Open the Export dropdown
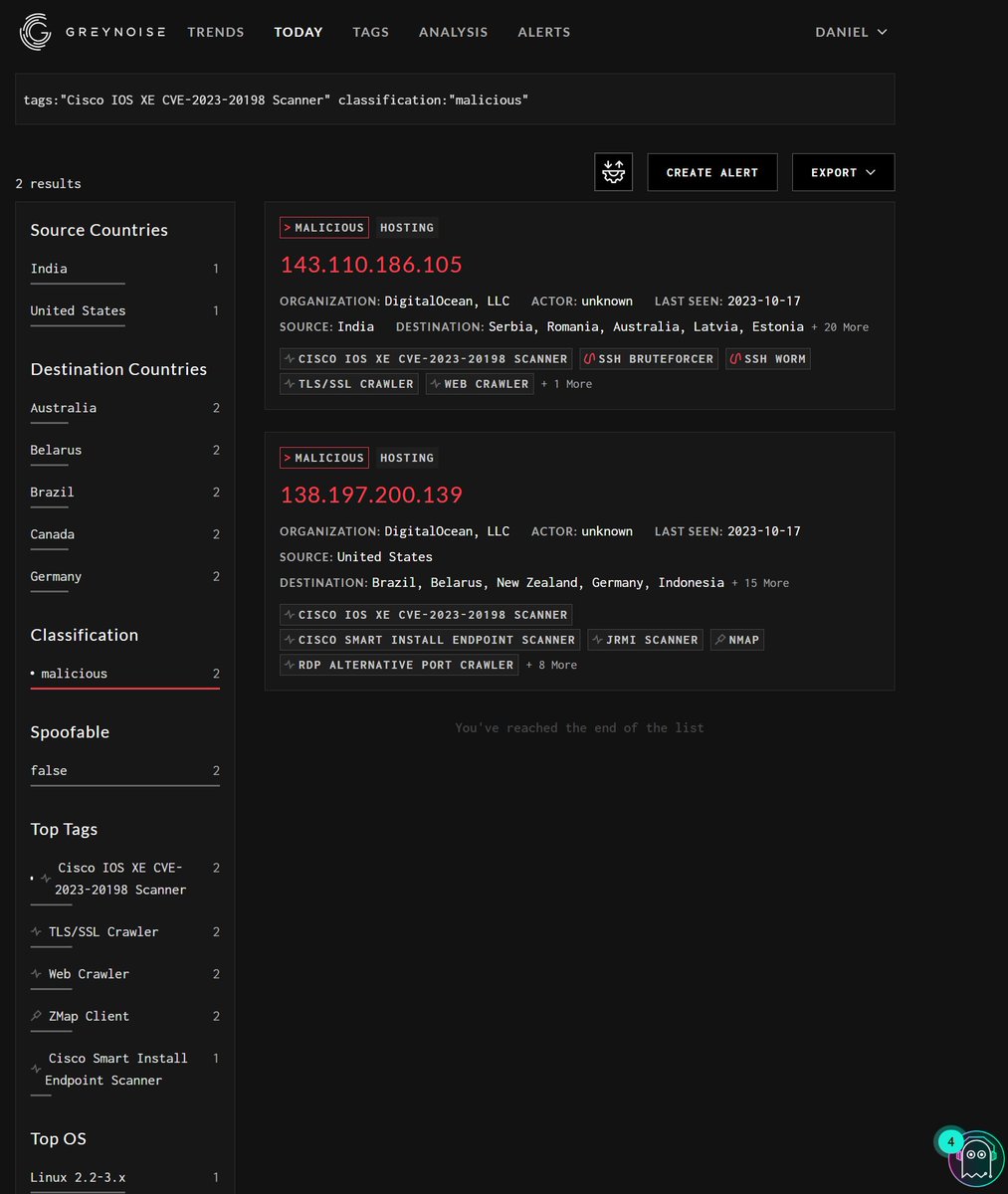 (843, 172)
